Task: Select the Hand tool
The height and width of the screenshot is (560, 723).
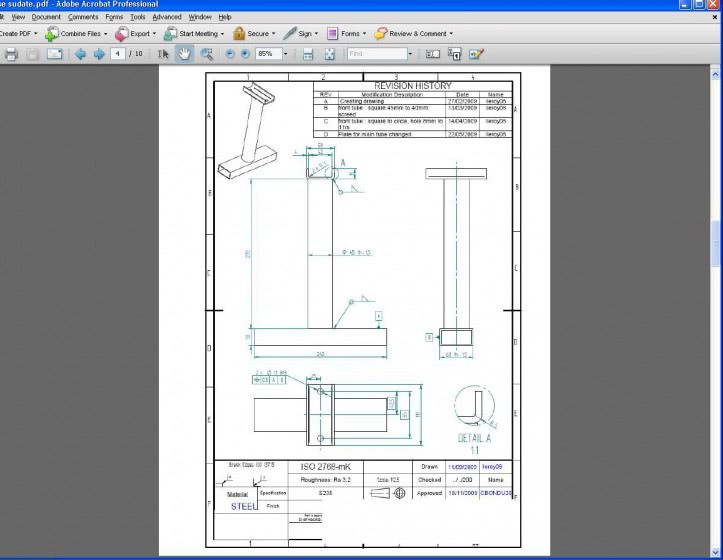Action: point(185,54)
